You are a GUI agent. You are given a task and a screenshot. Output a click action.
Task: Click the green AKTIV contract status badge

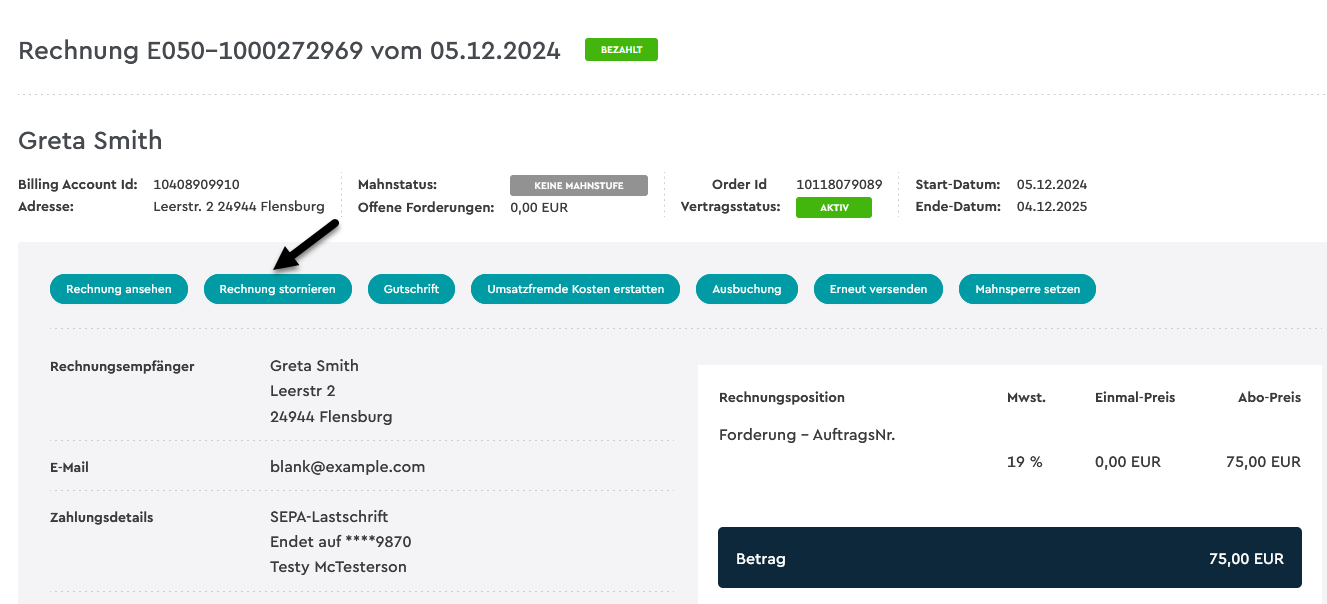point(834,207)
